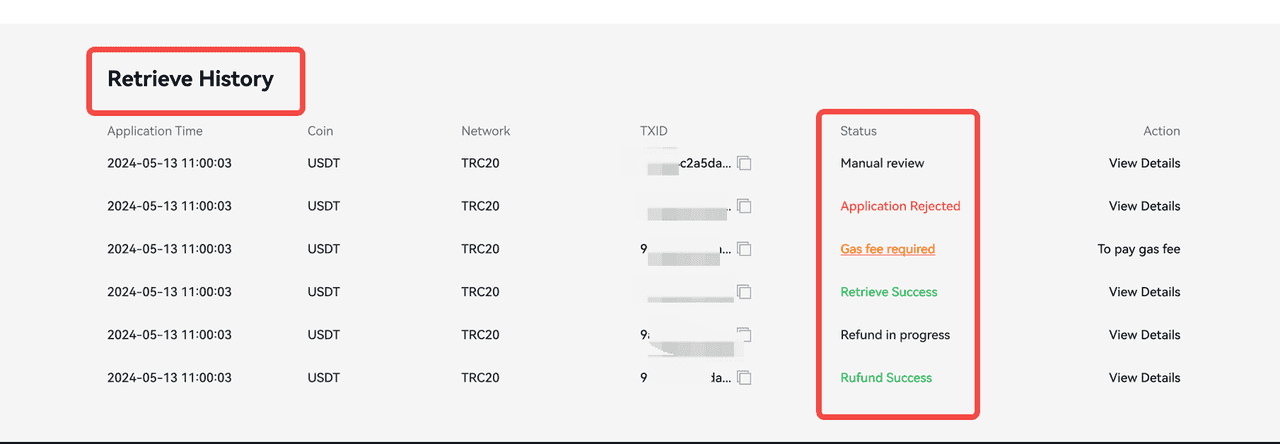Viewport: 1280px width, 444px height.
Task: Click the Coin column header
Action: point(320,131)
